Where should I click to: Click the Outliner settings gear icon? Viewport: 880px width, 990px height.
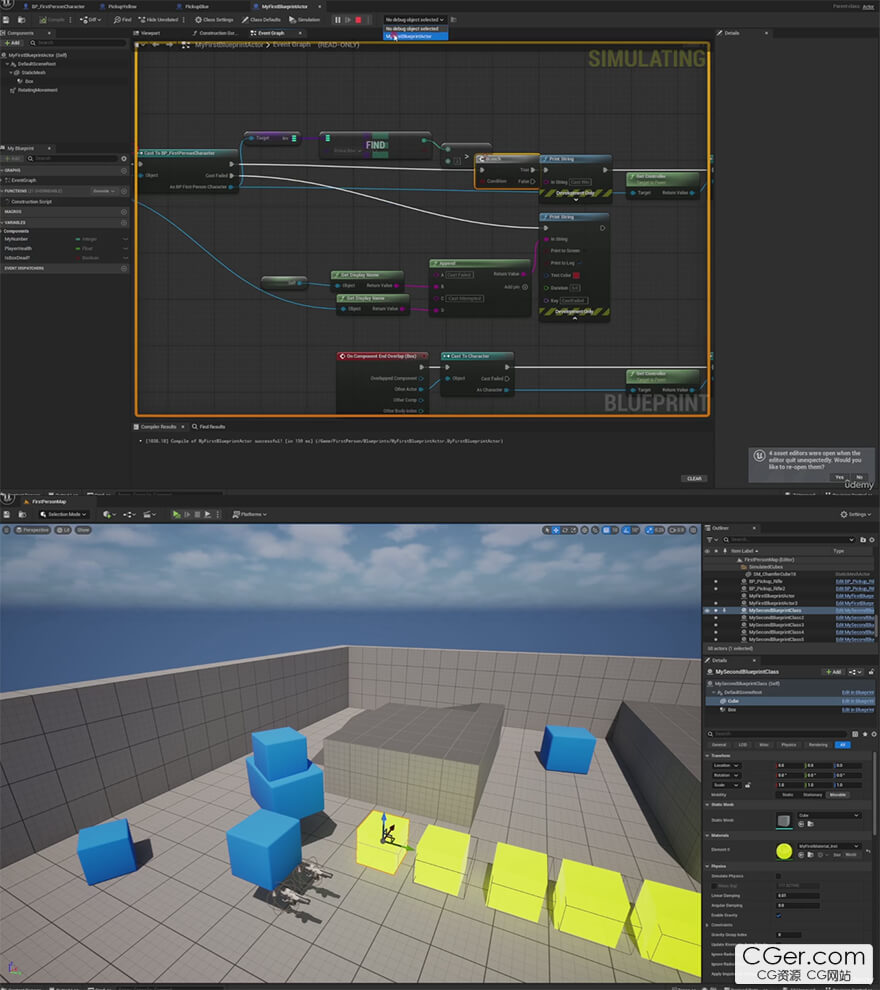872,540
